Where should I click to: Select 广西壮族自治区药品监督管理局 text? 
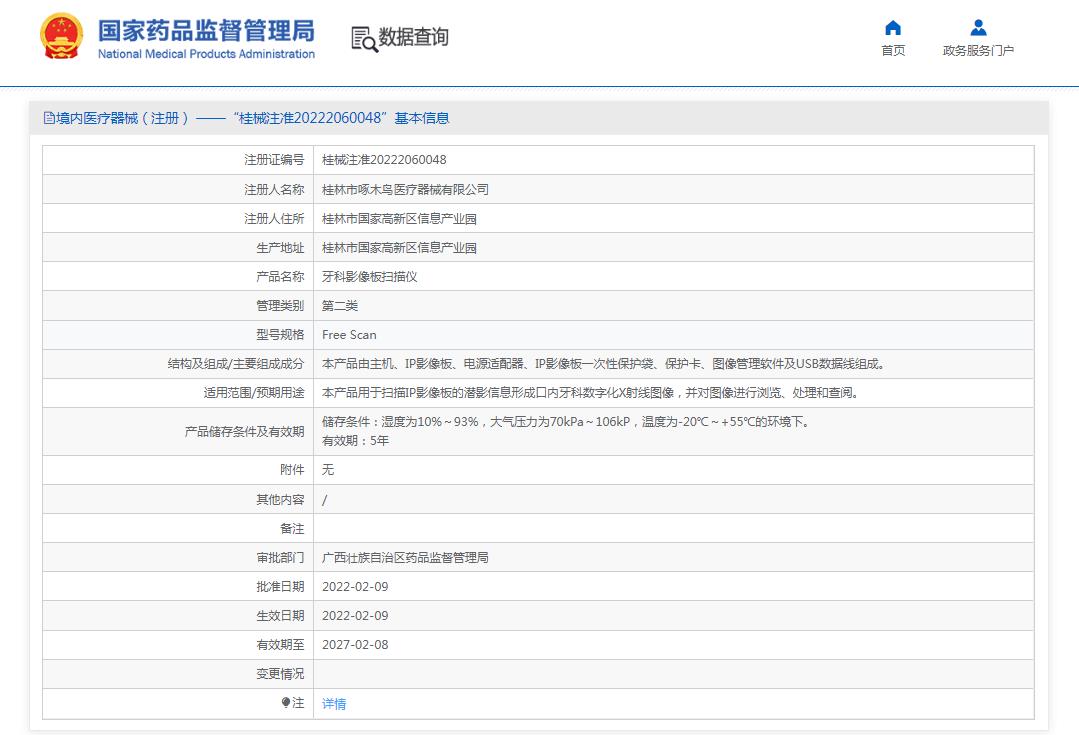(405, 557)
